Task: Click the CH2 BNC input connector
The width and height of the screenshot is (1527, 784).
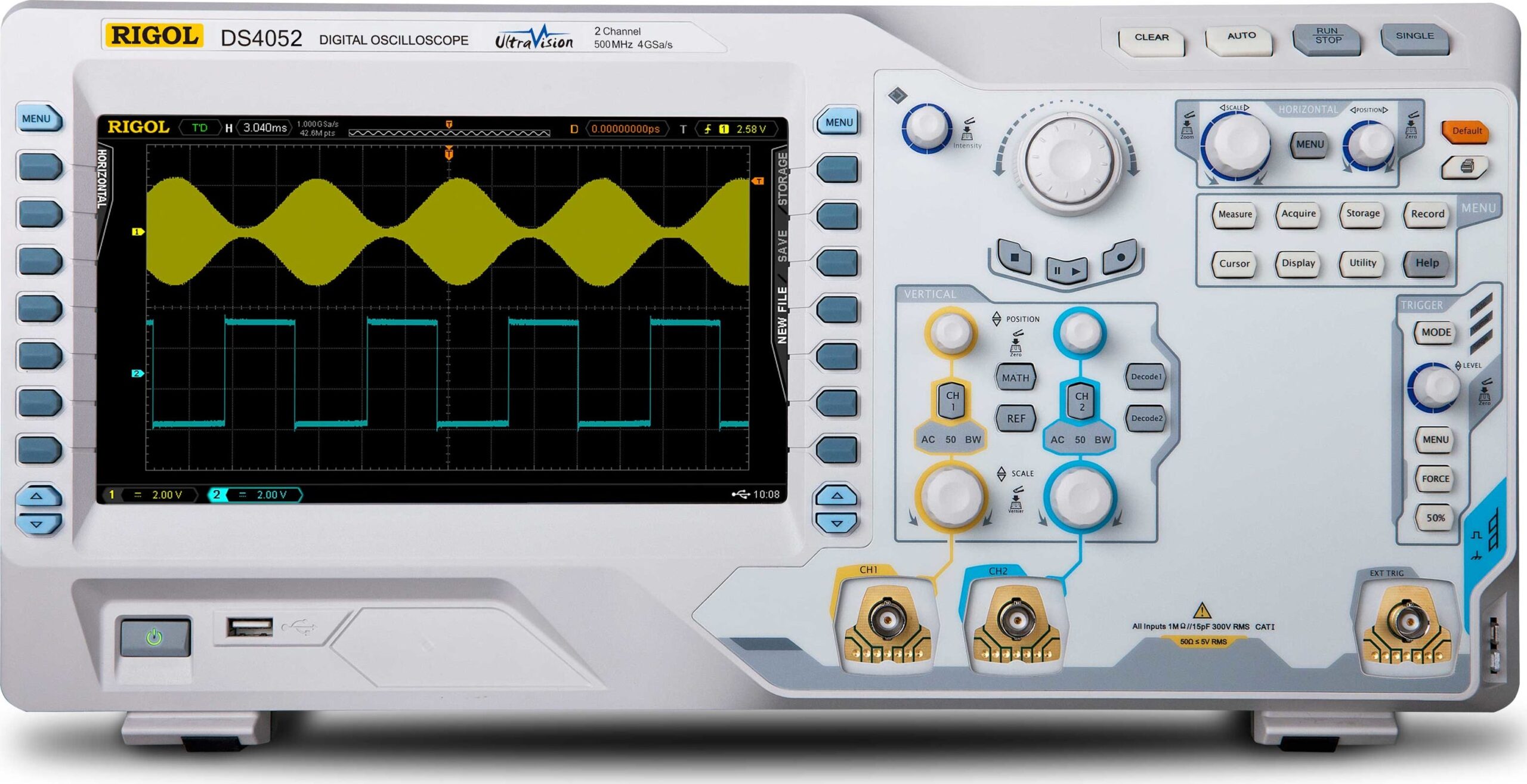Action: (1016, 620)
